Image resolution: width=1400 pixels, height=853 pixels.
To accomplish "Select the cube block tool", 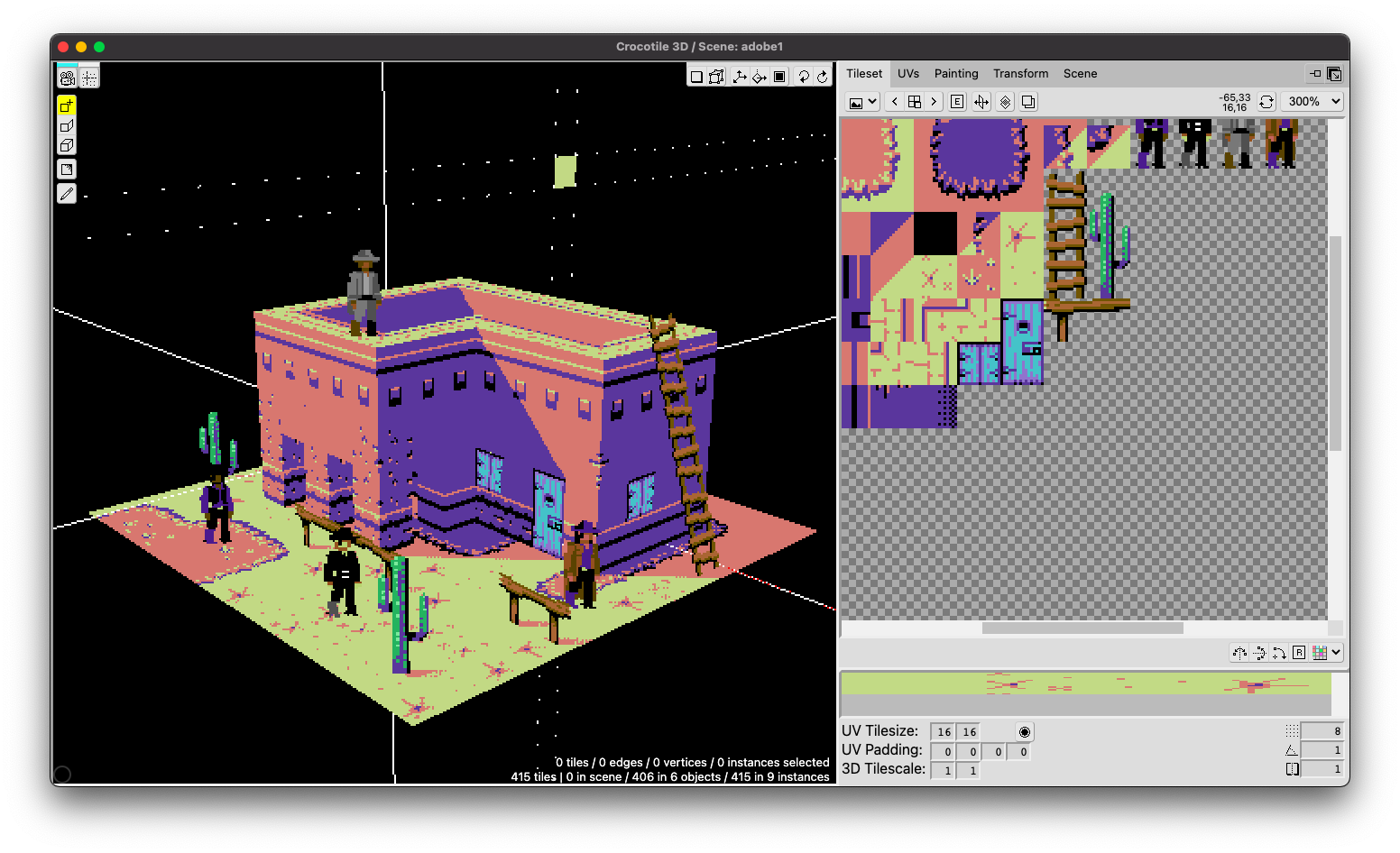I will [x=67, y=145].
